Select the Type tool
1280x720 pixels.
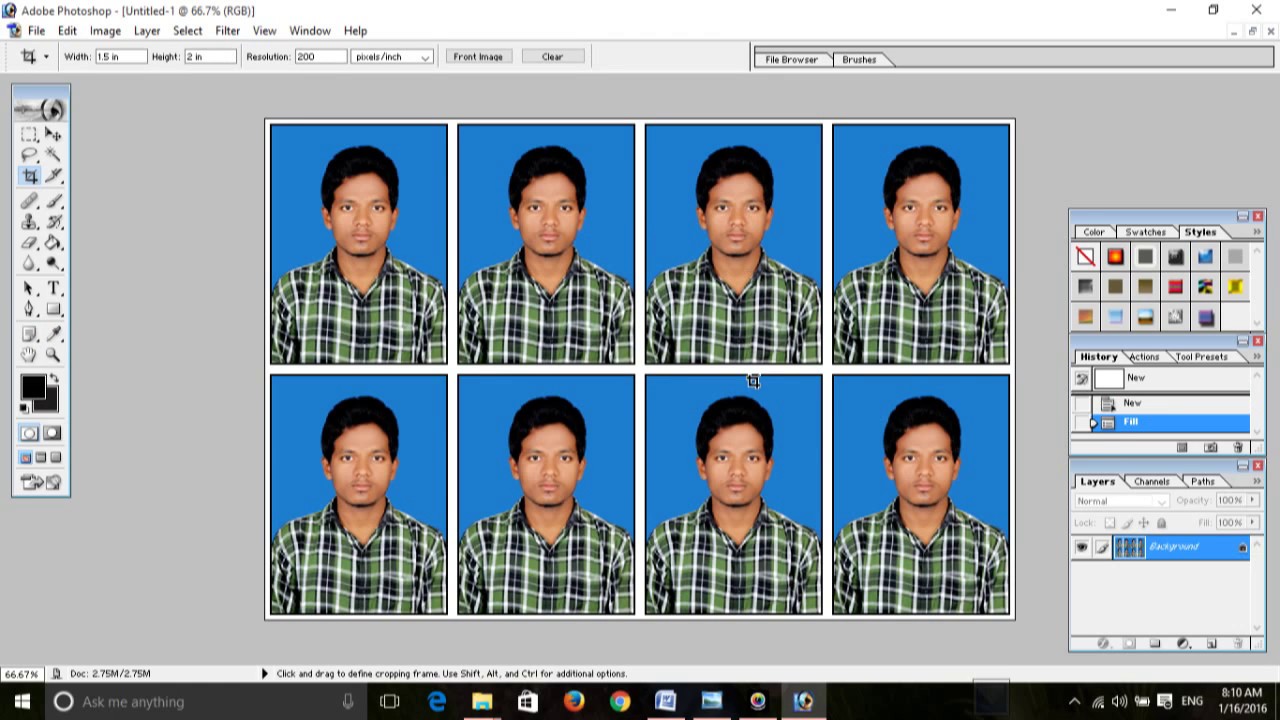(x=53, y=289)
